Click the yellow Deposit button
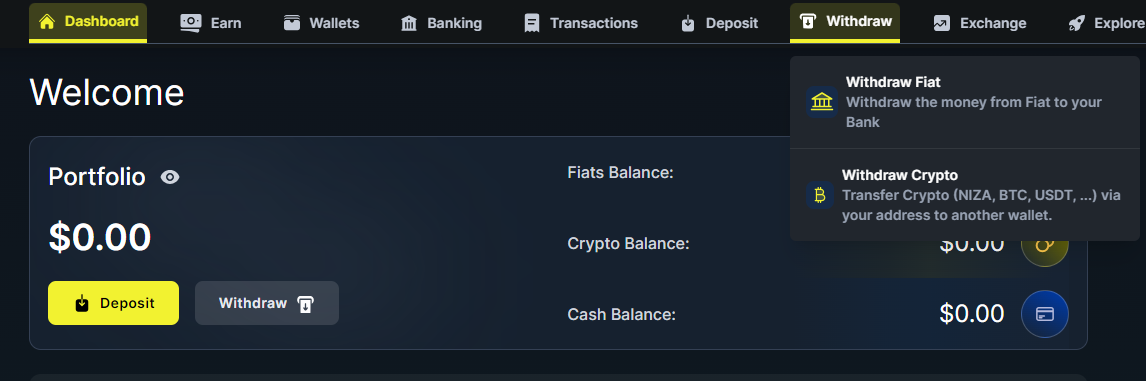1146x381 pixels. click(113, 303)
